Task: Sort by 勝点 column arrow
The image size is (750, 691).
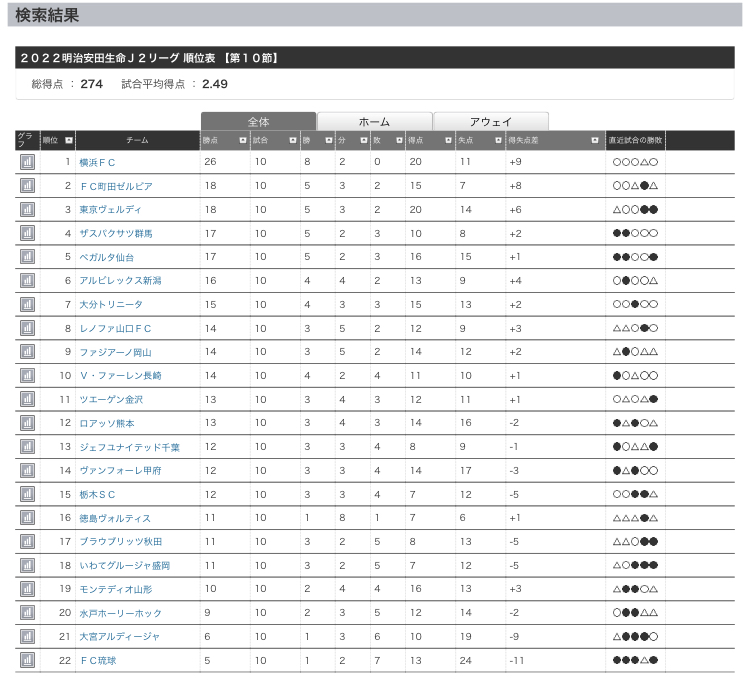Action: coord(242,141)
